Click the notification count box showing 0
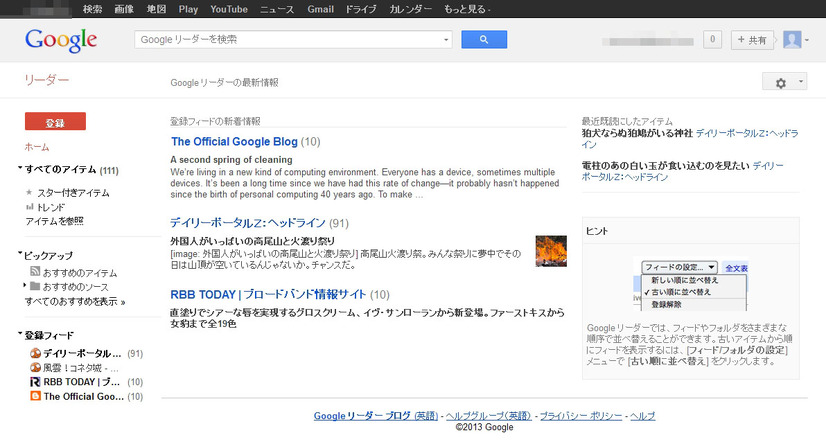 pyautogui.click(x=712, y=40)
